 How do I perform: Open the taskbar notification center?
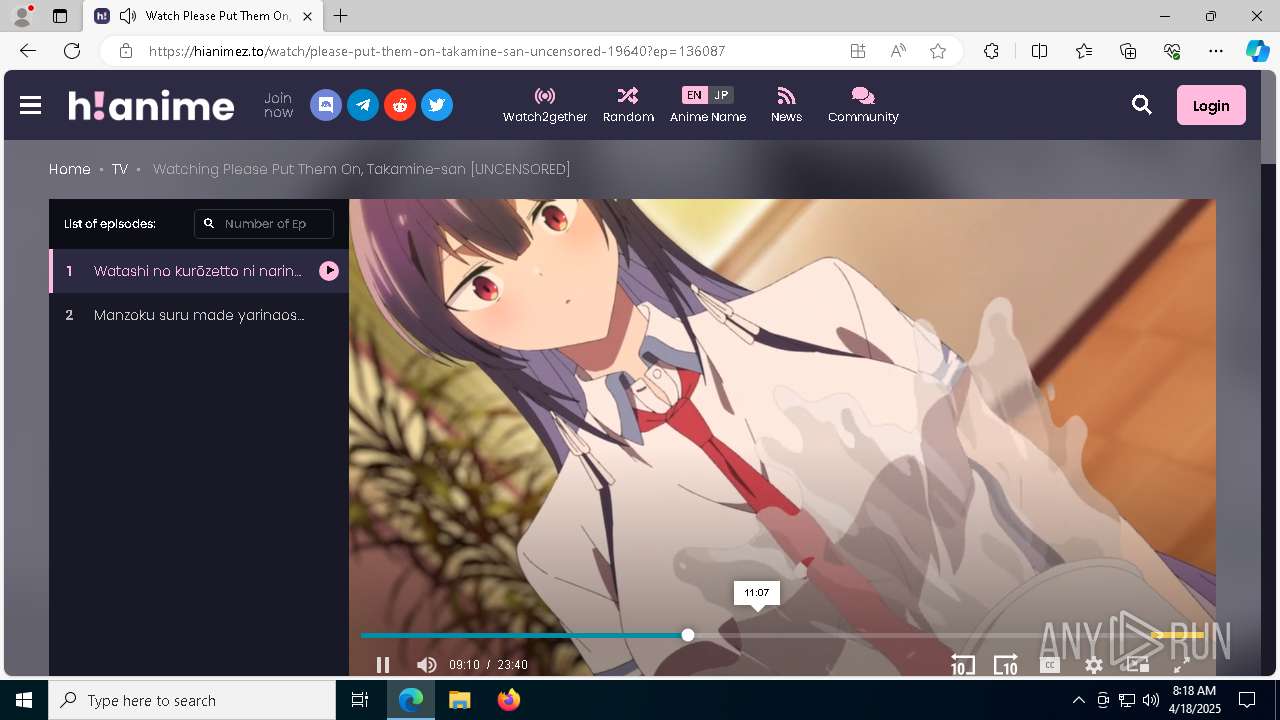1247,700
